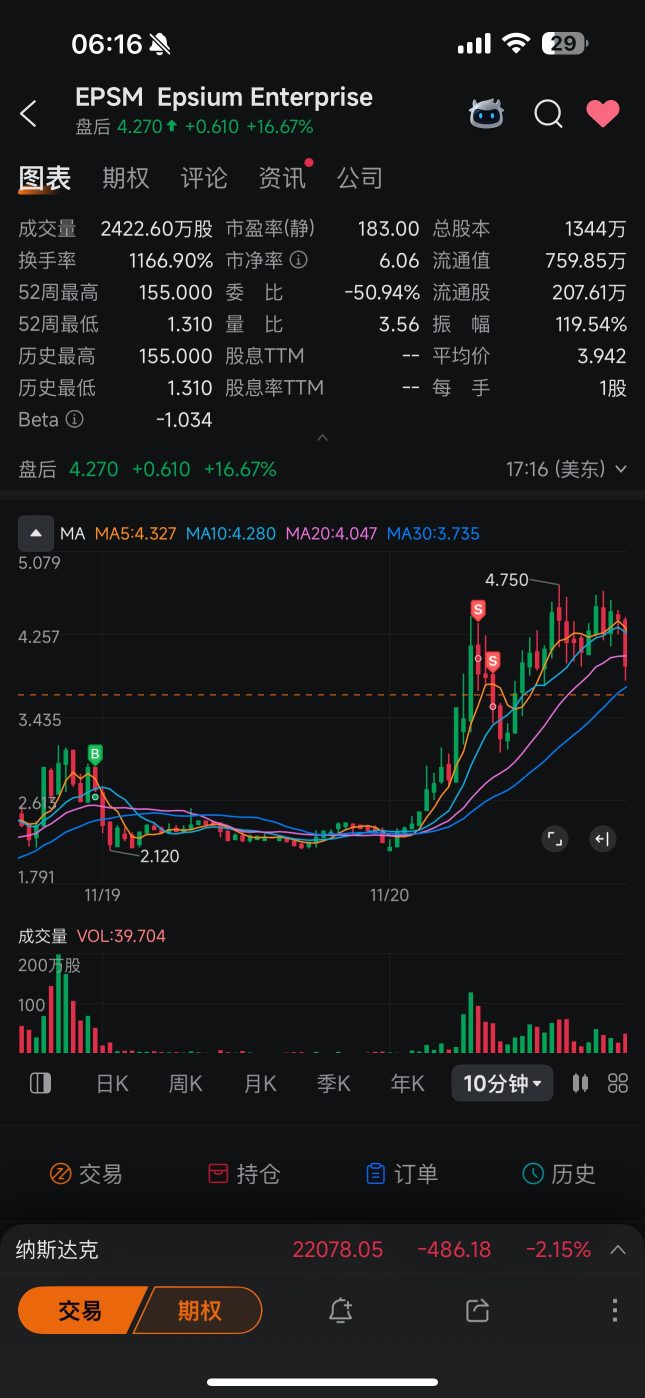Open the AI assistant robot icon
This screenshot has width=645, height=1398.
487,114
